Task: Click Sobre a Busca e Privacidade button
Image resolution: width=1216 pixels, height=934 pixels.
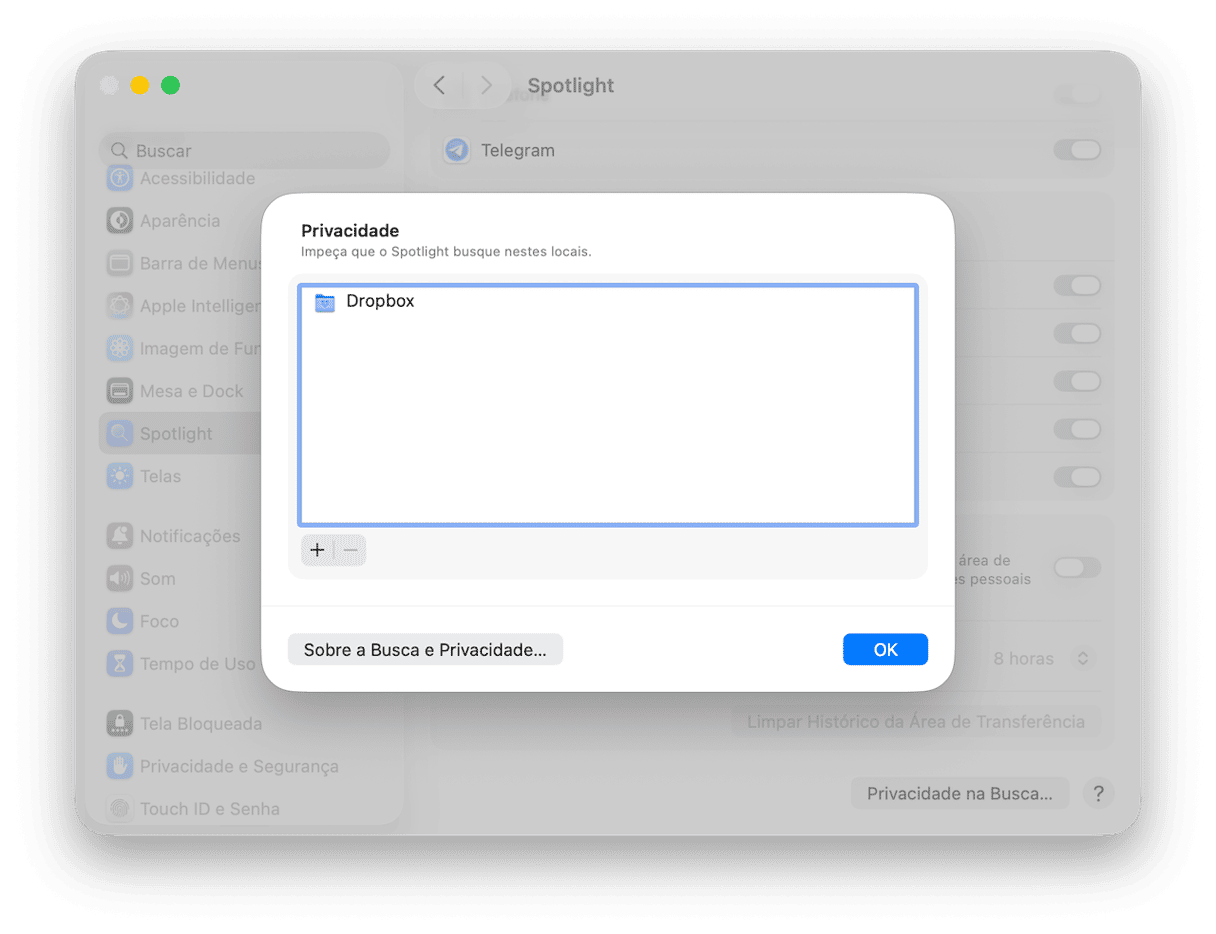Action: (x=425, y=650)
